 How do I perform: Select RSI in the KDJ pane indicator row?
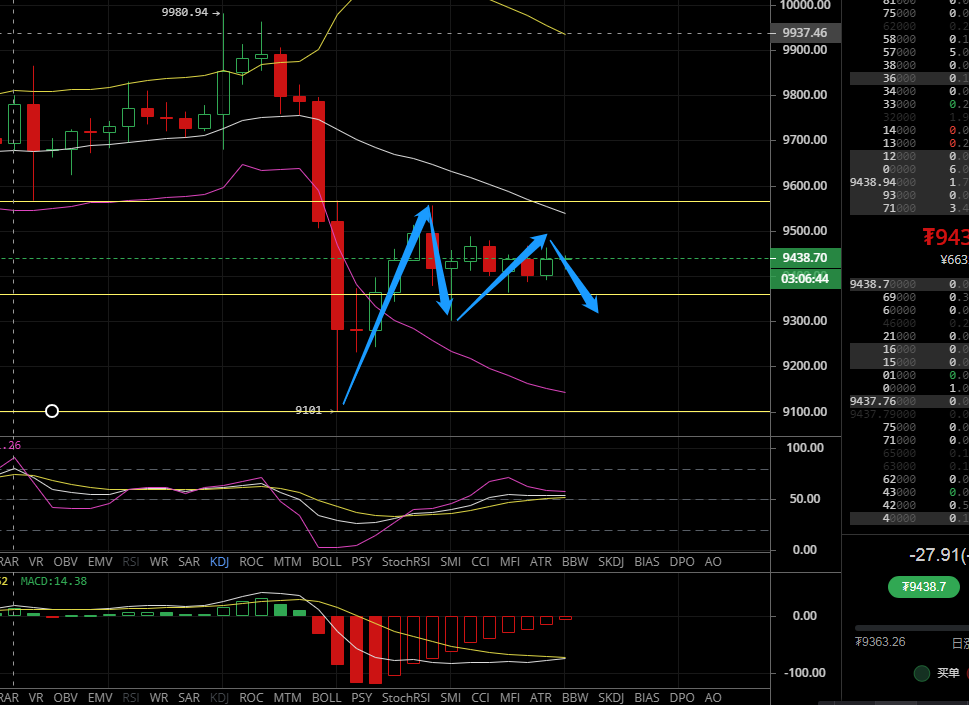131,562
